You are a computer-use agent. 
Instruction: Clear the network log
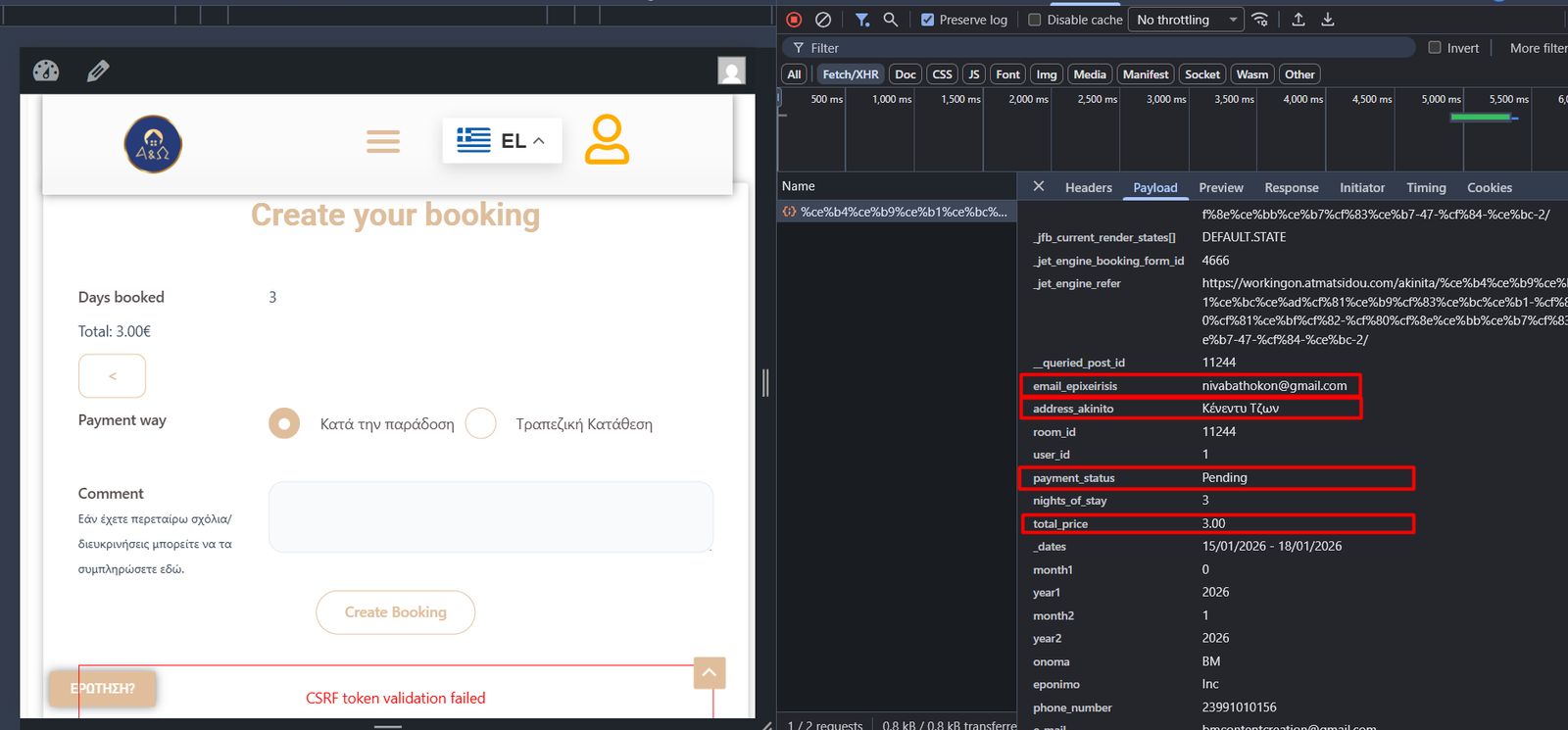pos(823,20)
